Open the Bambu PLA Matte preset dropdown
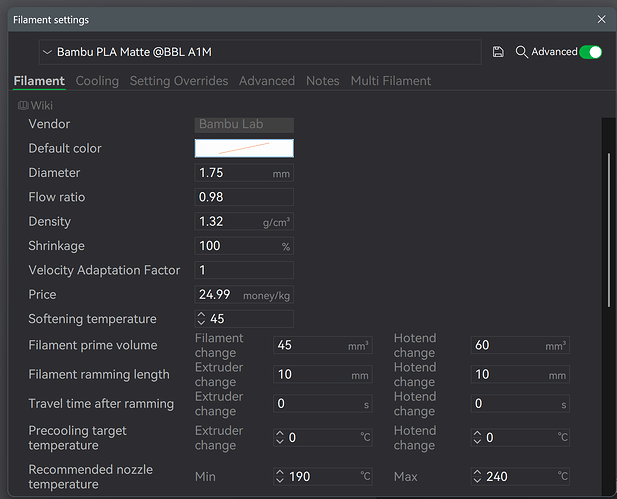The image size is (617, 499). (260, 52)
